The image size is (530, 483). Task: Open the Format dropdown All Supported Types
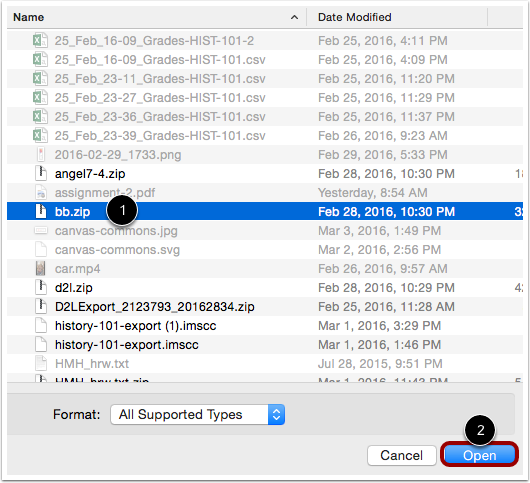[x=197, y=414]
